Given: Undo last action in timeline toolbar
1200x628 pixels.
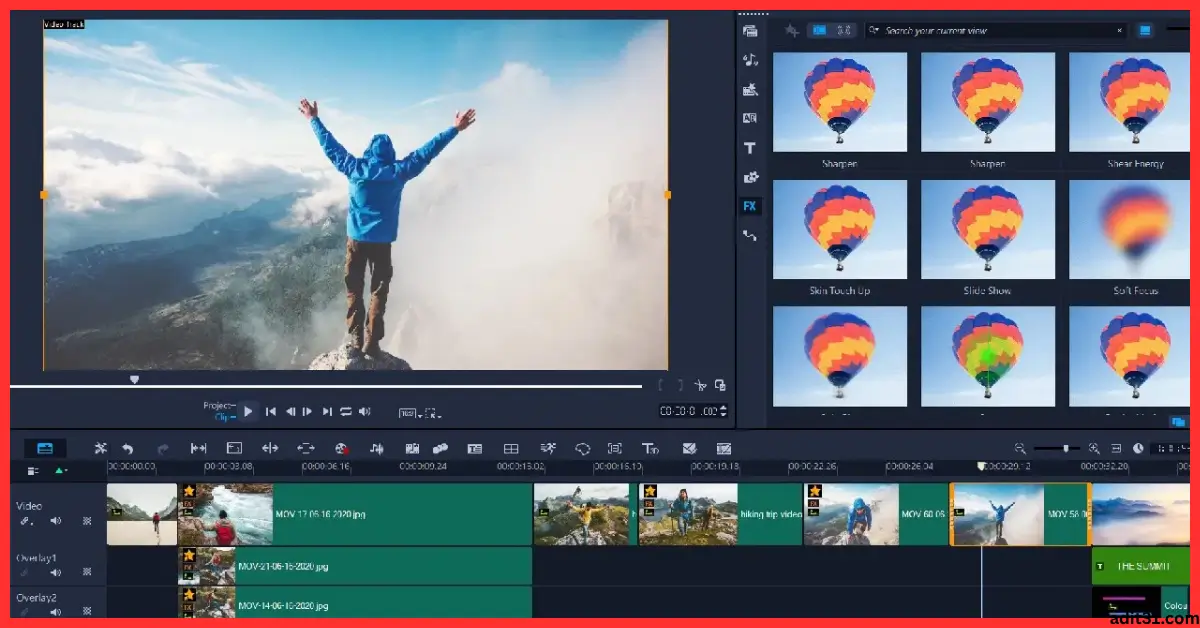Looking at the screenshot, I should point(128,448).
